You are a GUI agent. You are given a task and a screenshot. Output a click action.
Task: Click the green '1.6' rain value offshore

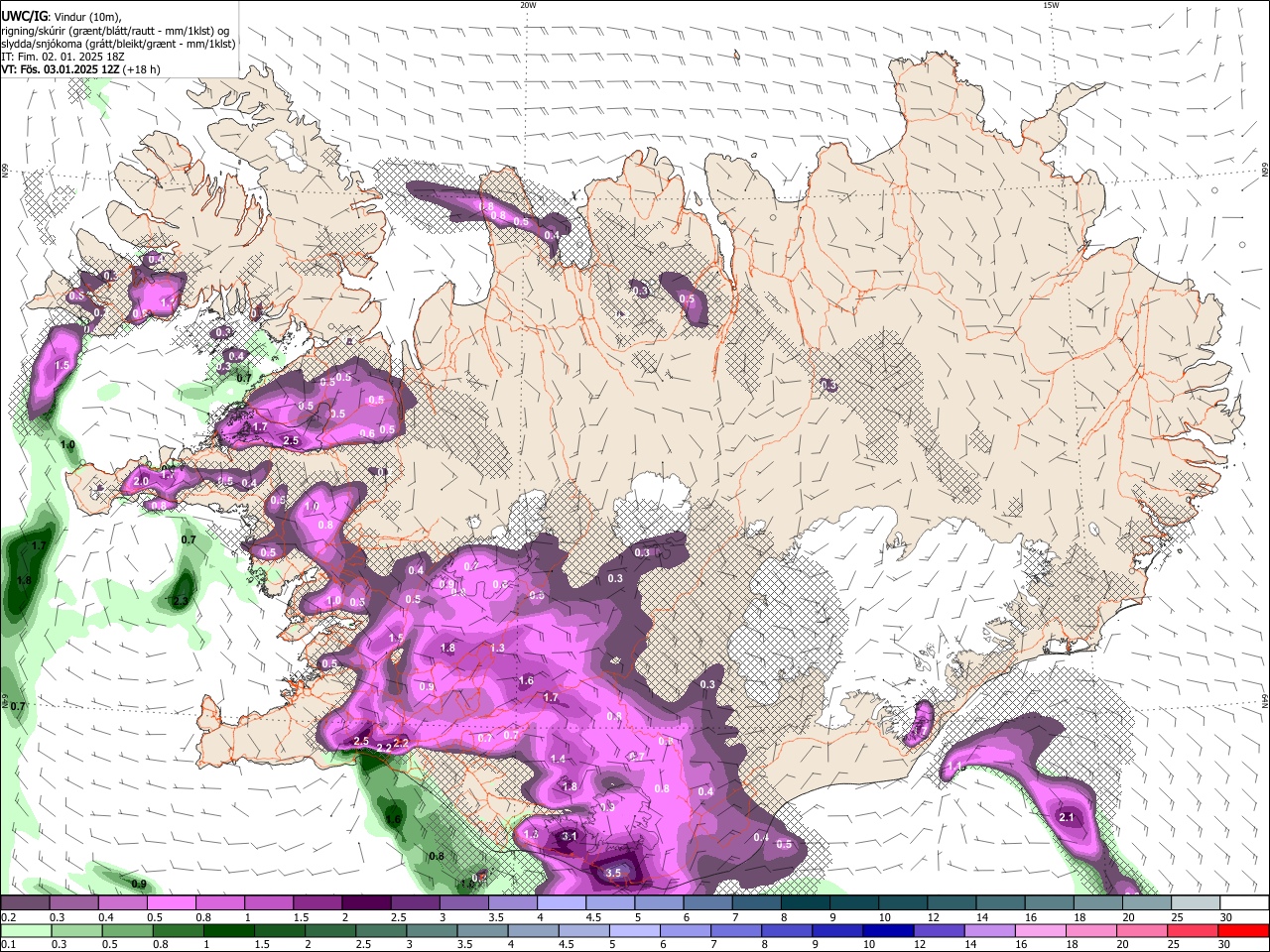tap(393, 819)
